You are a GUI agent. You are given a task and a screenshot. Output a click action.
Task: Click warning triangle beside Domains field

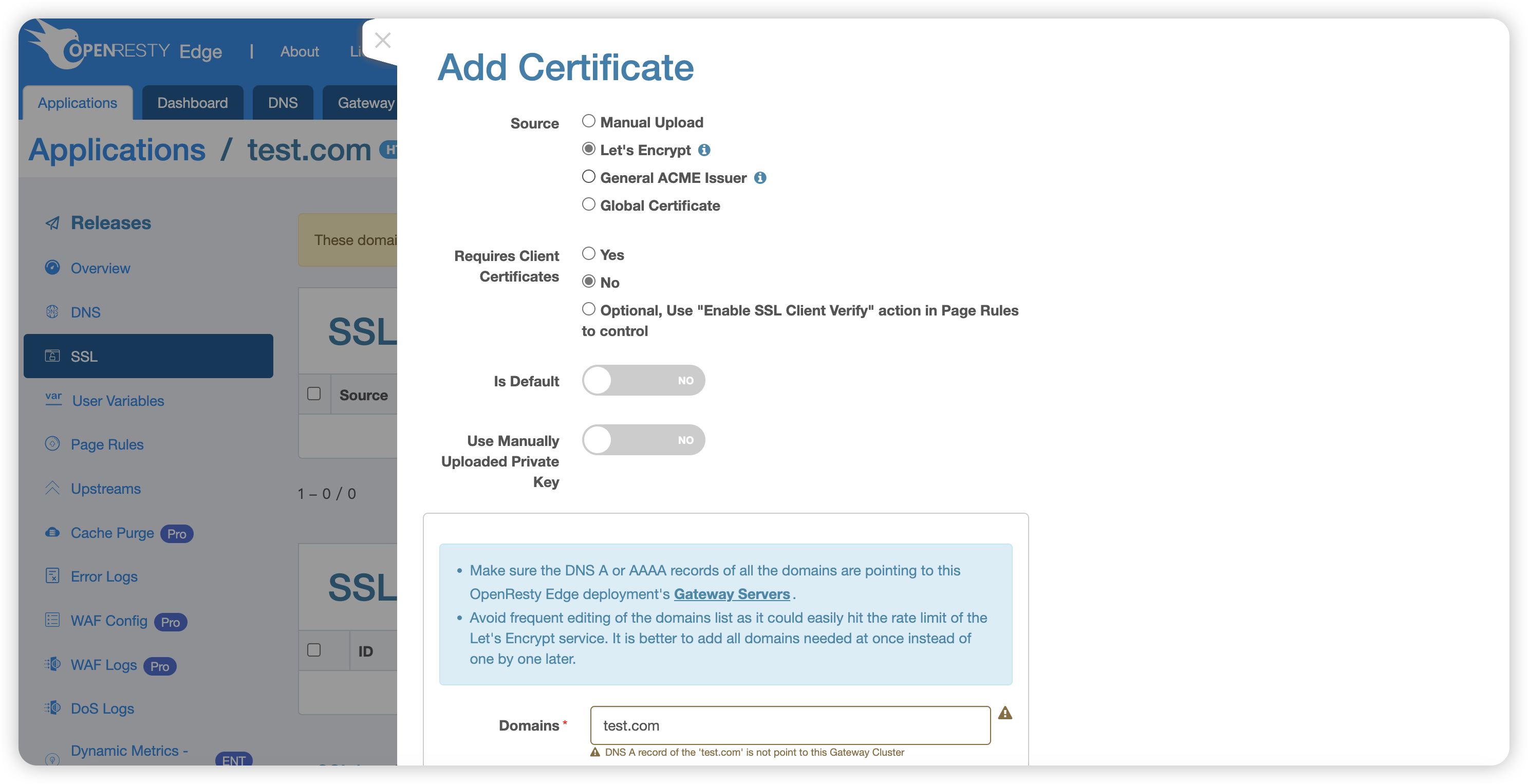coord(1005,713)
